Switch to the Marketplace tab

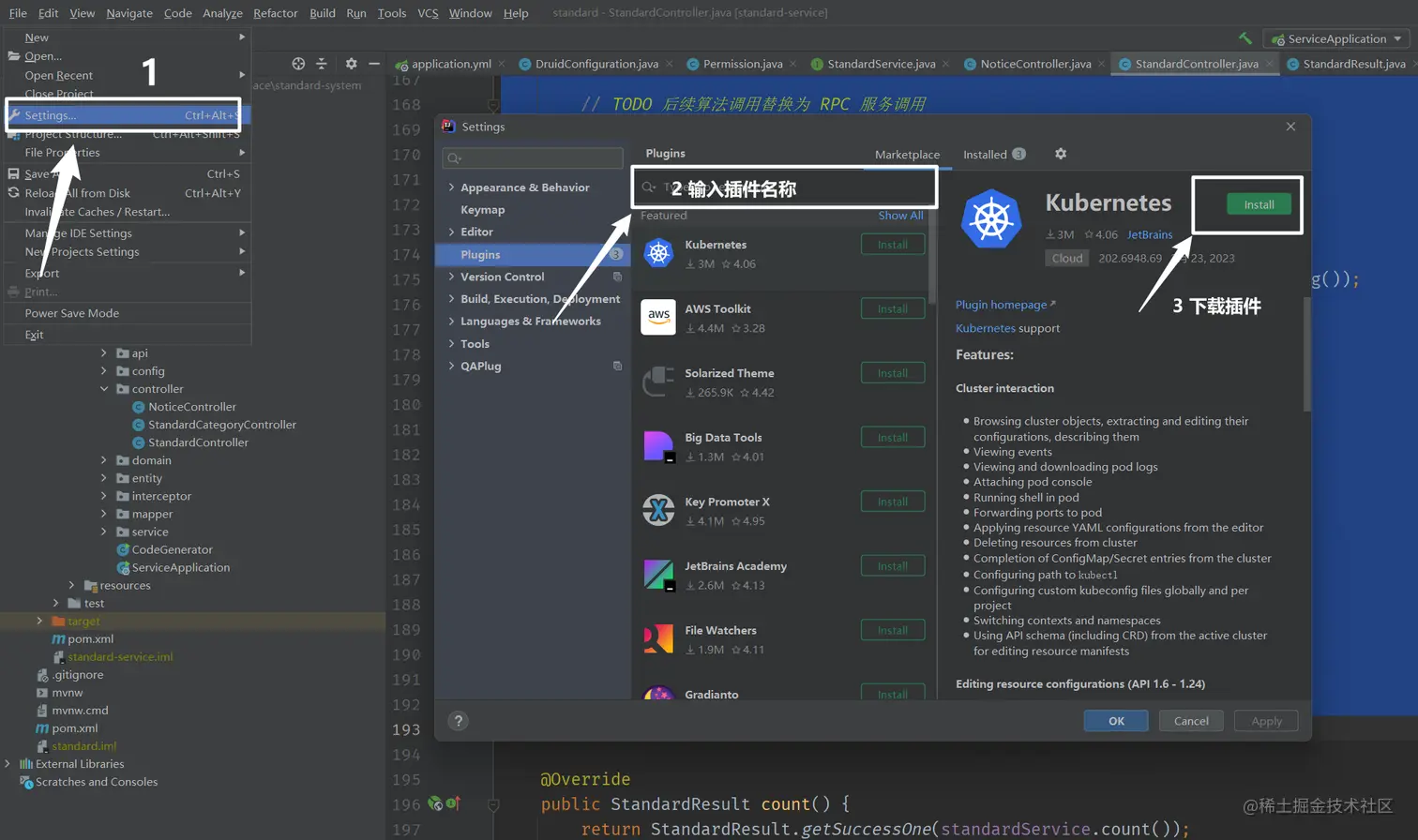coord(907,155)
